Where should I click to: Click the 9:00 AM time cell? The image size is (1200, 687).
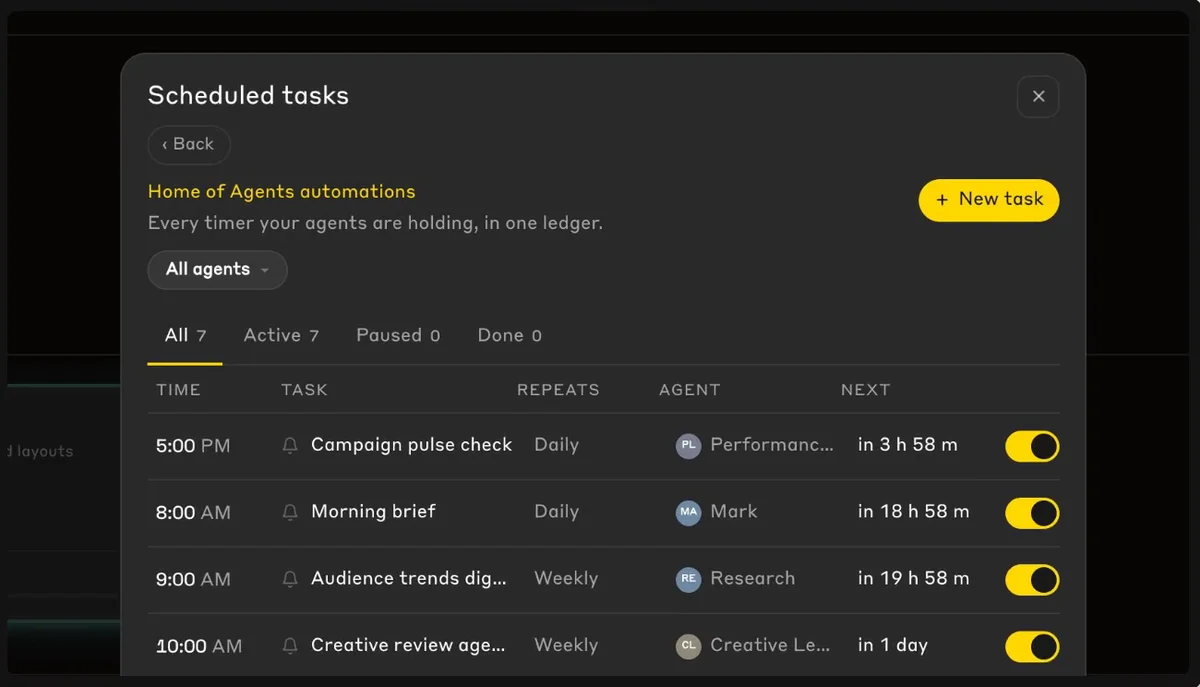click(x=193, y=579)
